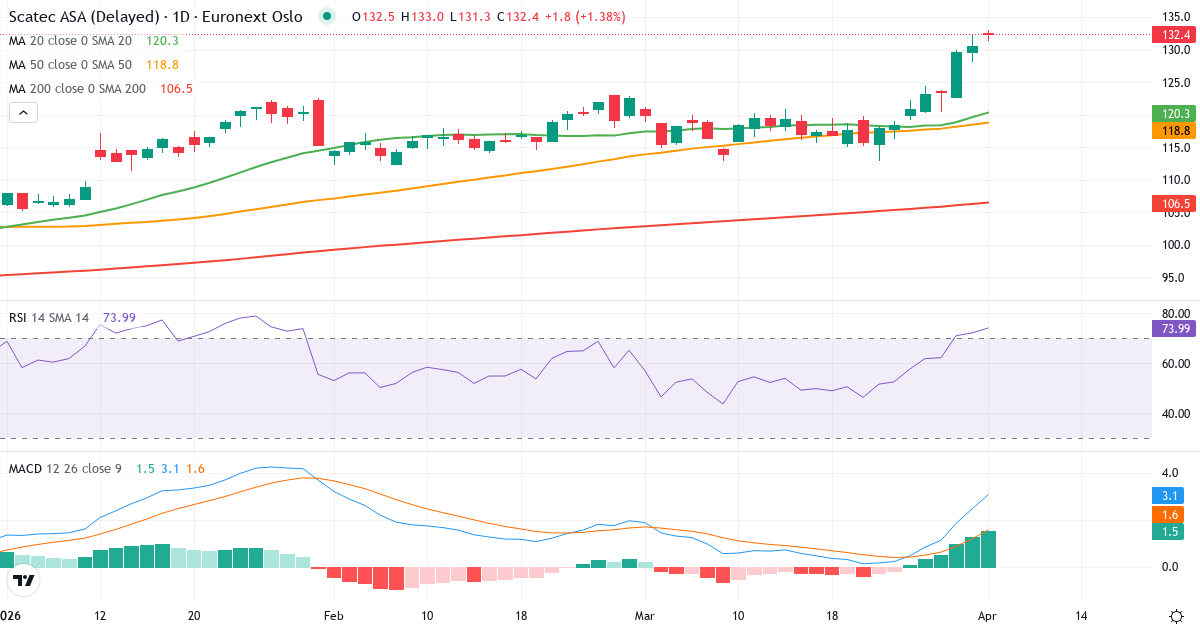Click the orange 118.8 SMA price tag

(1175, 131)
